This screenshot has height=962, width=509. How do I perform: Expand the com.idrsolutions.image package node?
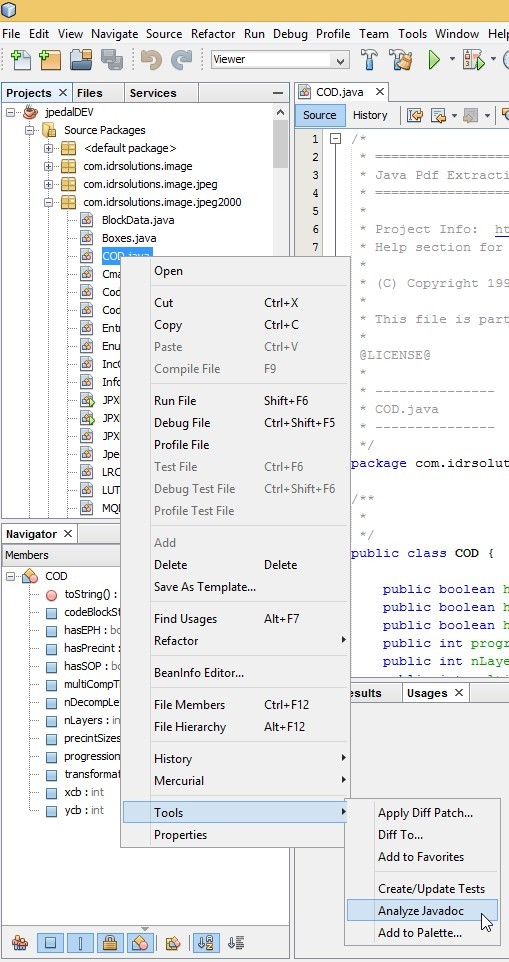coord(48,166)
